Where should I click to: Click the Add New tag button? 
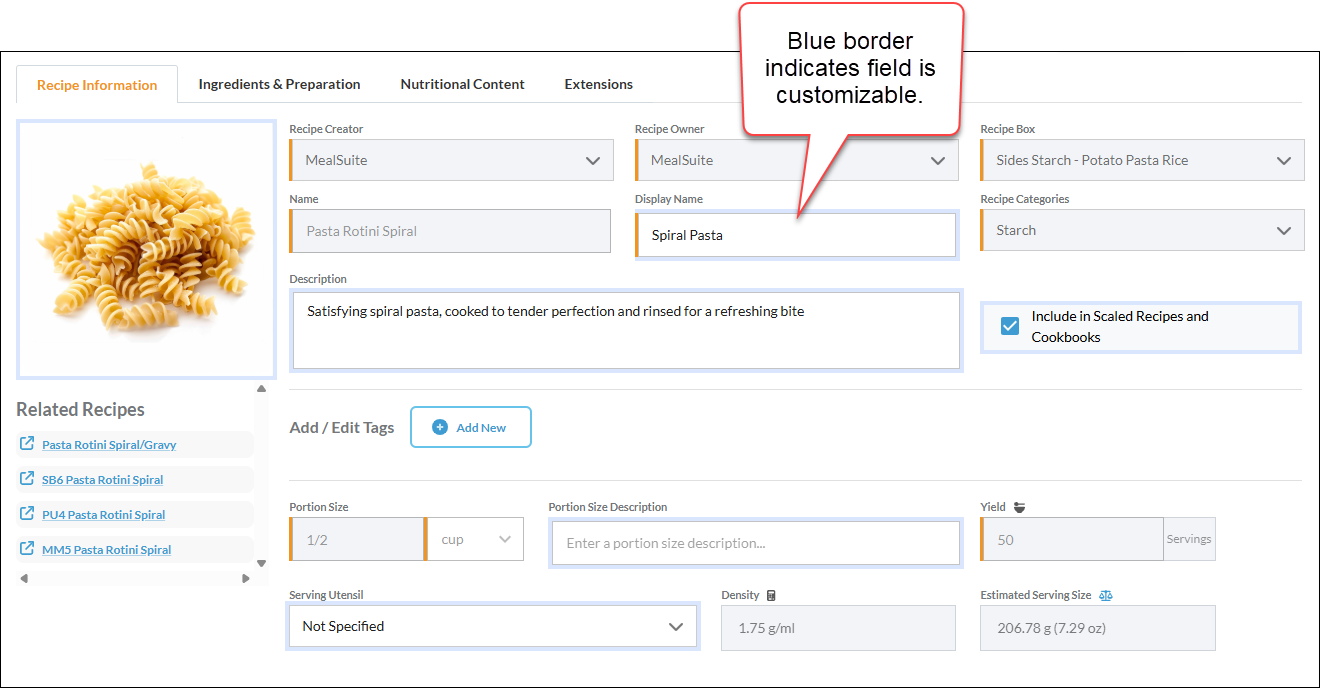471,427
